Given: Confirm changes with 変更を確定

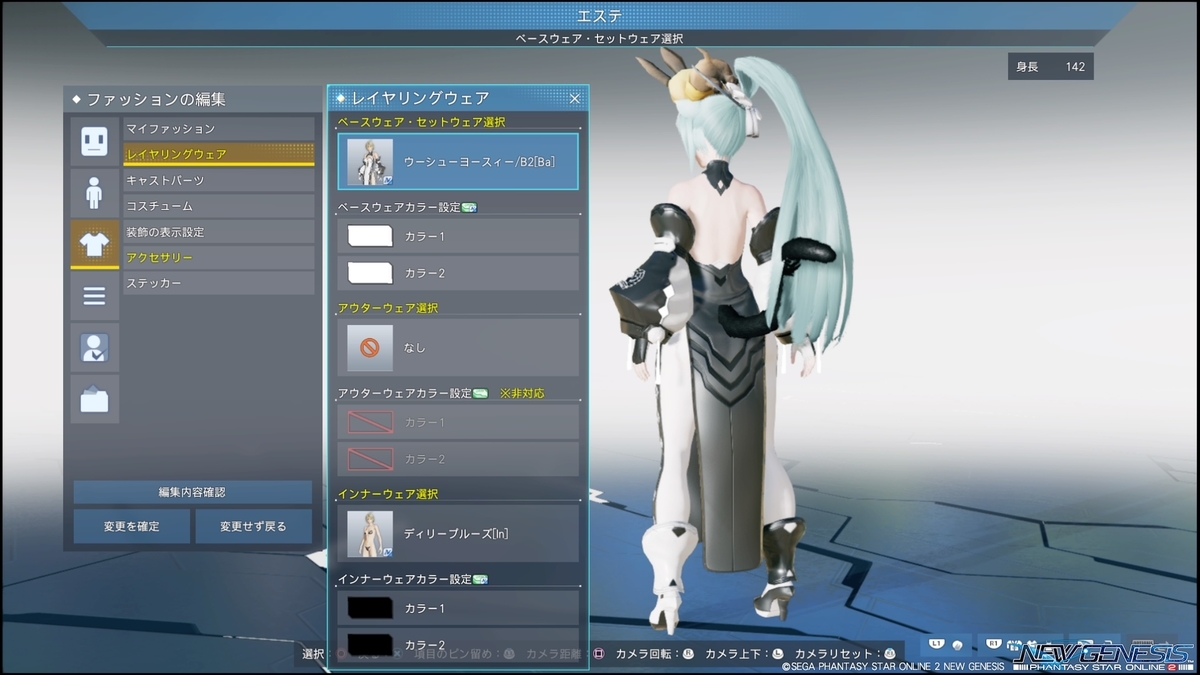Looking at the screenshot, I should (x=132, y=526).
